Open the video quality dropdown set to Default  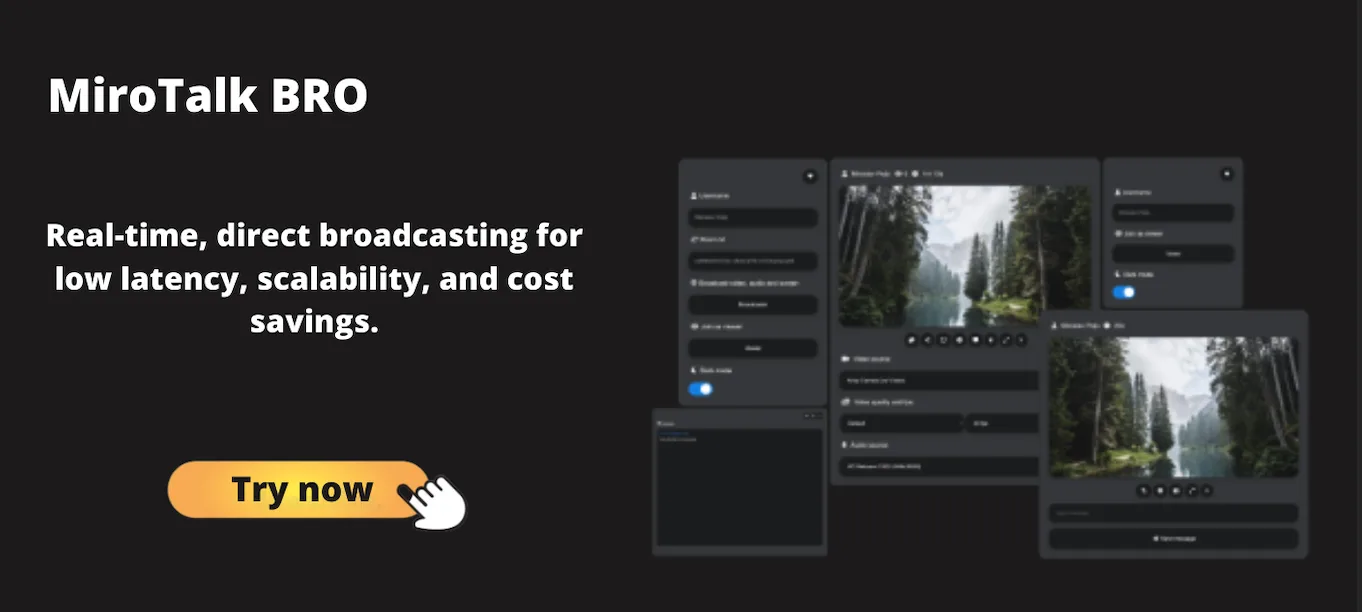pyautogui.click(x=901, y=423)
